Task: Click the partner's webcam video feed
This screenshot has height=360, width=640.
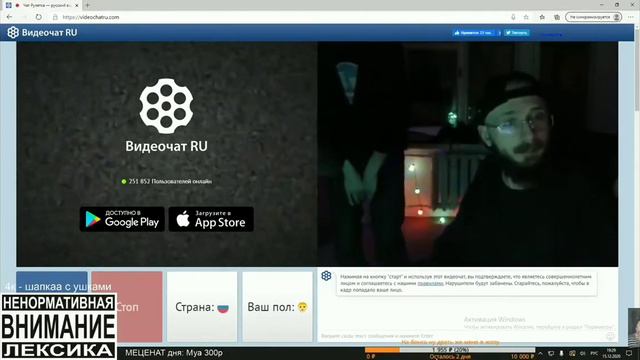Action: [x=468, y=154]
